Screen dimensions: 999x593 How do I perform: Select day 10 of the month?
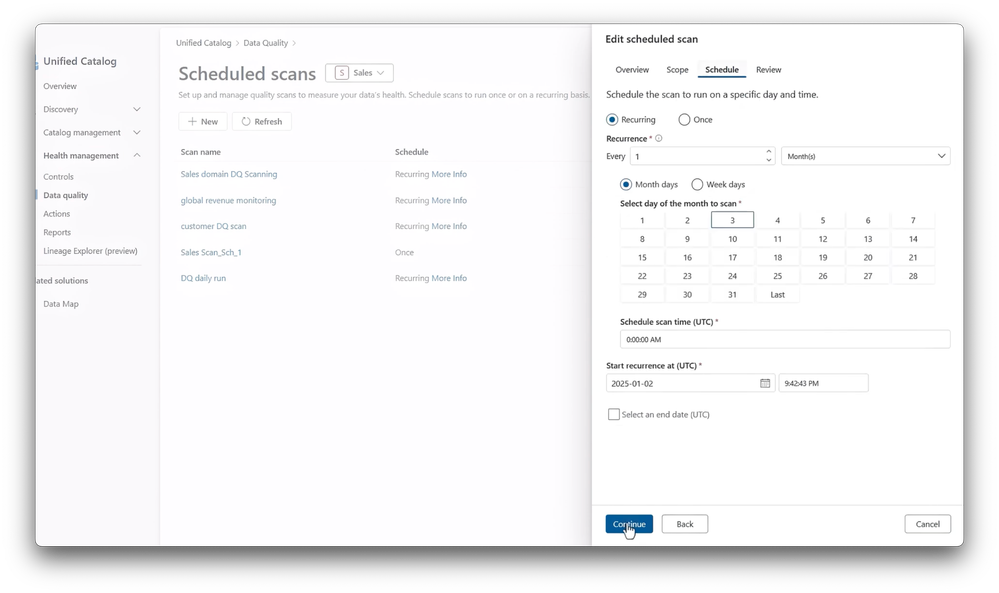[x=732, y=239]
